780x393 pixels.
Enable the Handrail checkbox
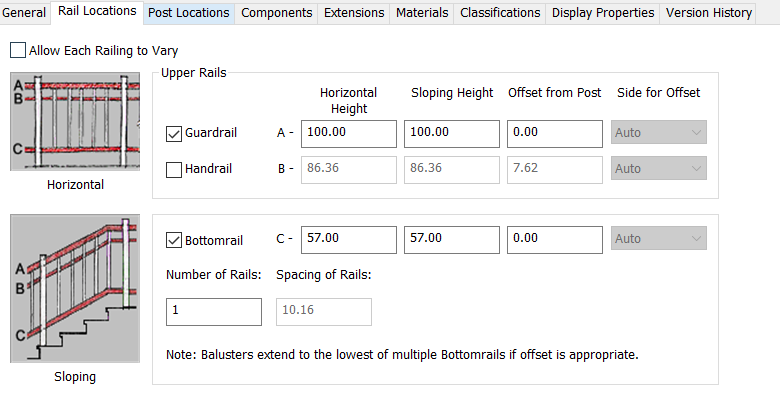174,169
